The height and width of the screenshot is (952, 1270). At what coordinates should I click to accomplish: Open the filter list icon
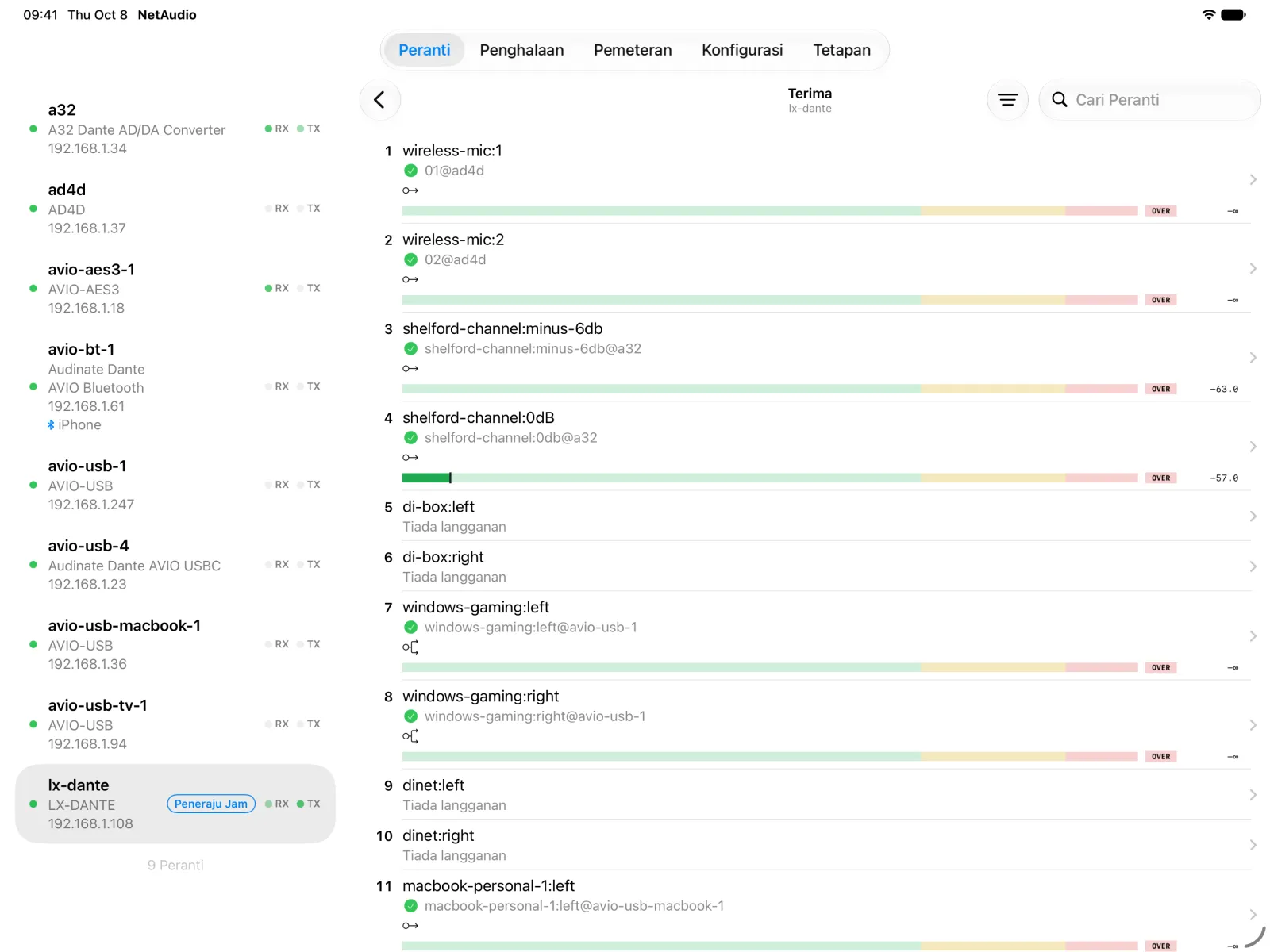pyautogui.click(x=1007, y=100)
